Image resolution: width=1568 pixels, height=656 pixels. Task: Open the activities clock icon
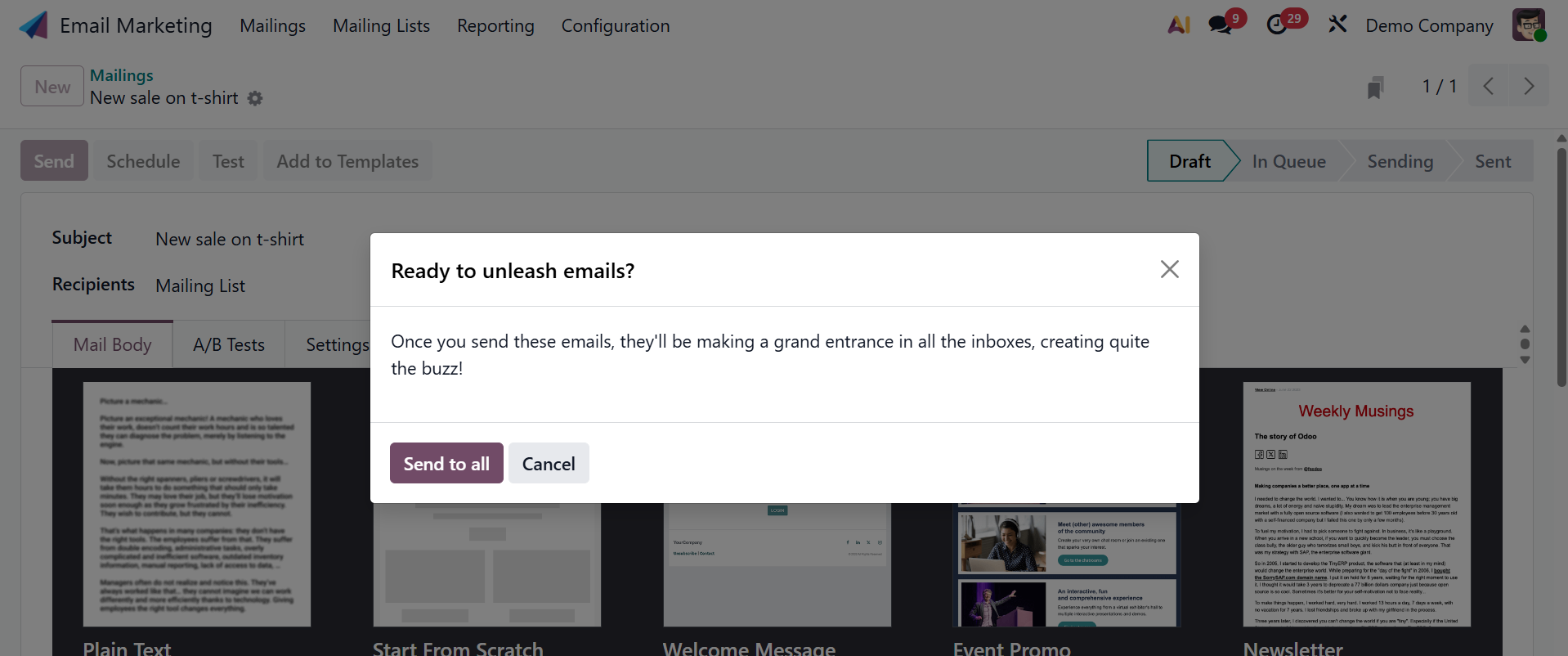click(x=1277, y=25)
